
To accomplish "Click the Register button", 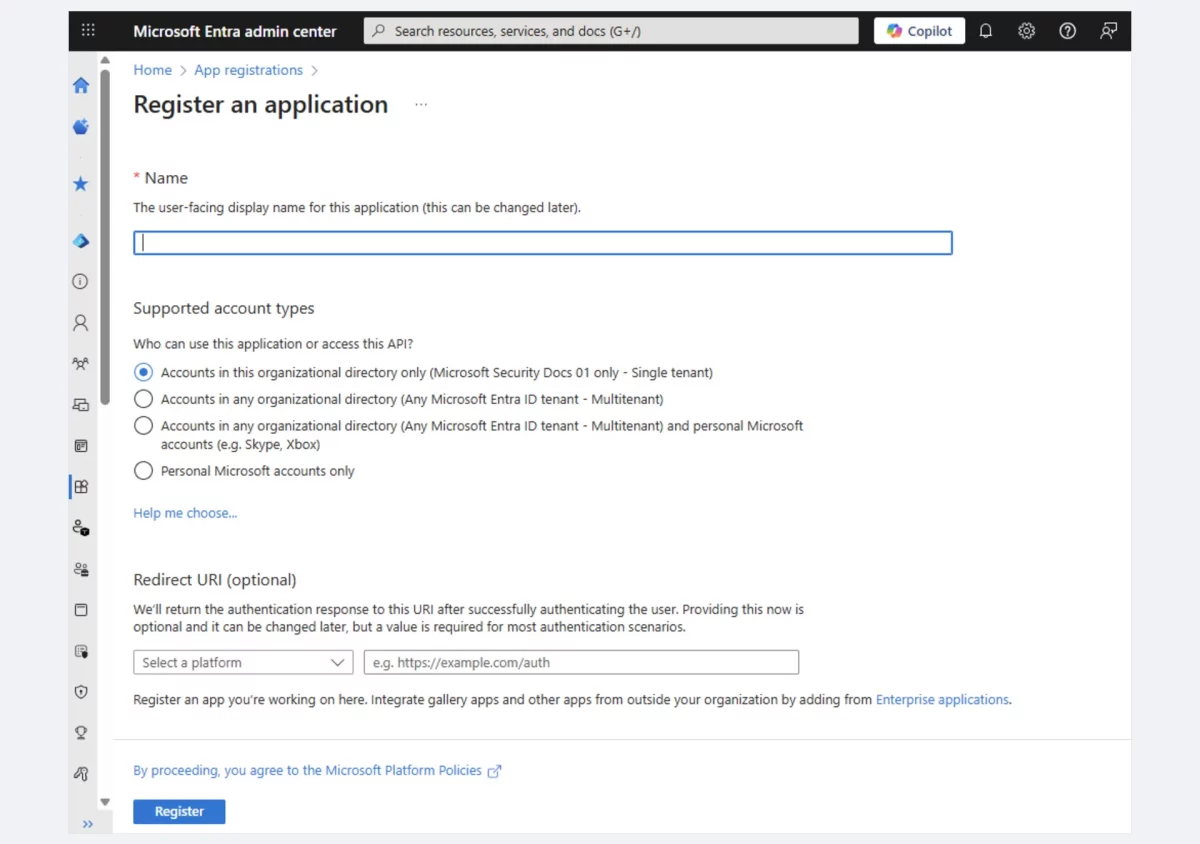I will pyautogui.click(x=179, y=812).
